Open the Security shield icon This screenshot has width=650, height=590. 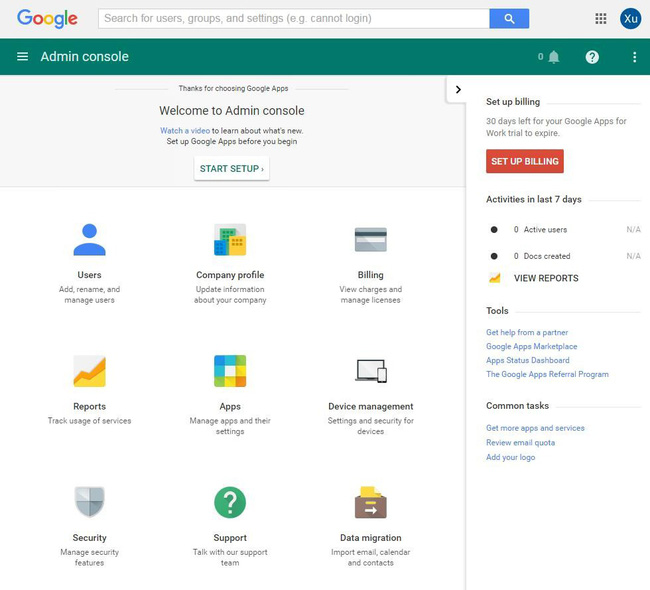click(x=89, y=502)
